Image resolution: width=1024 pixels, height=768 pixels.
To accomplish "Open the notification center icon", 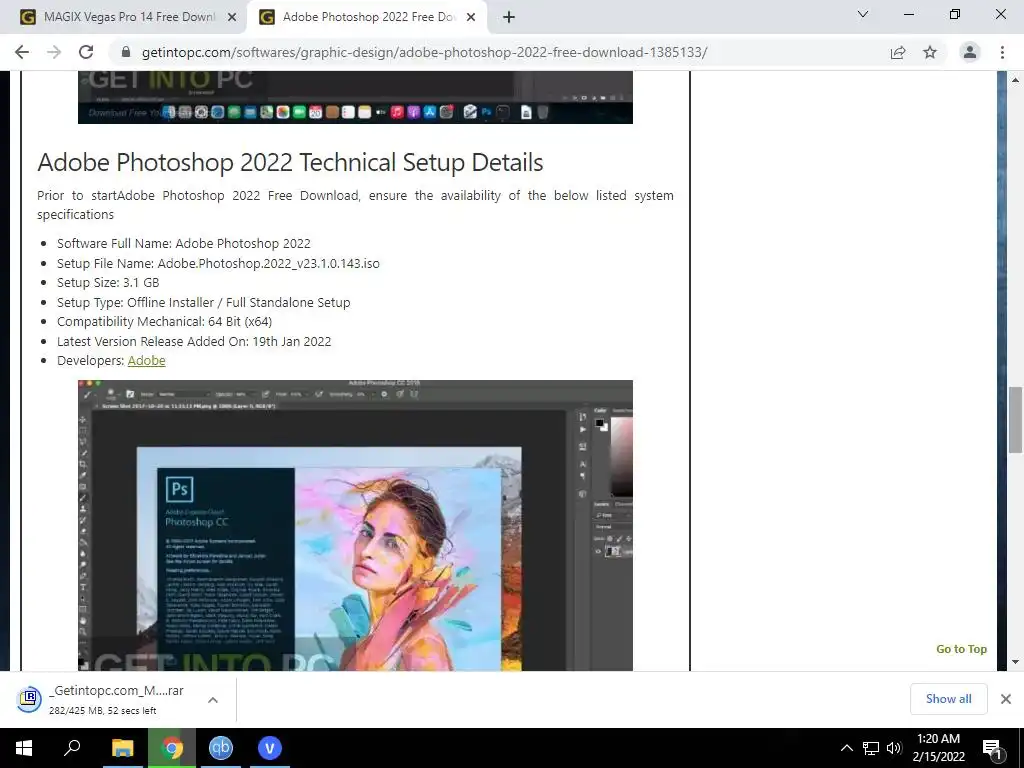I will point(993,748).
